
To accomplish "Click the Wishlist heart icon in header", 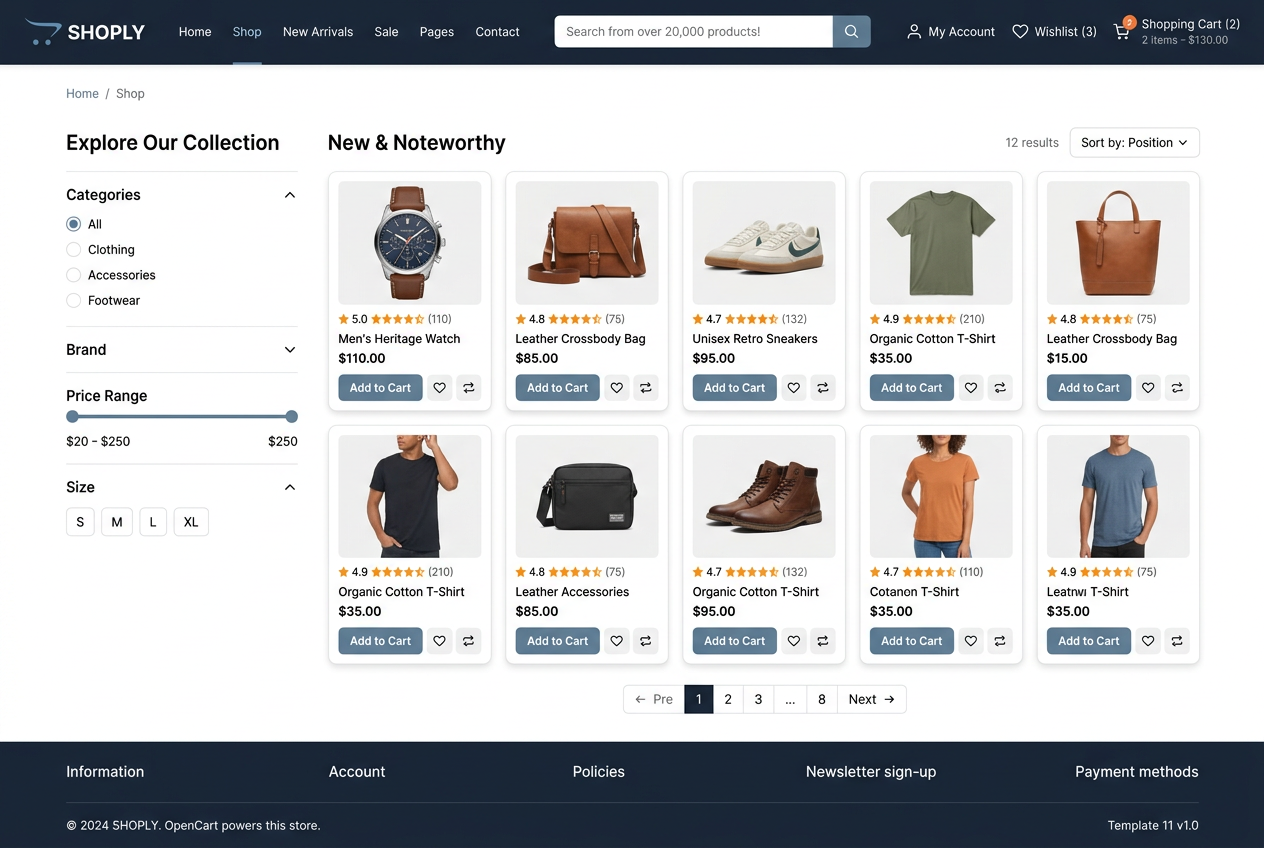I will point(1020,32).
